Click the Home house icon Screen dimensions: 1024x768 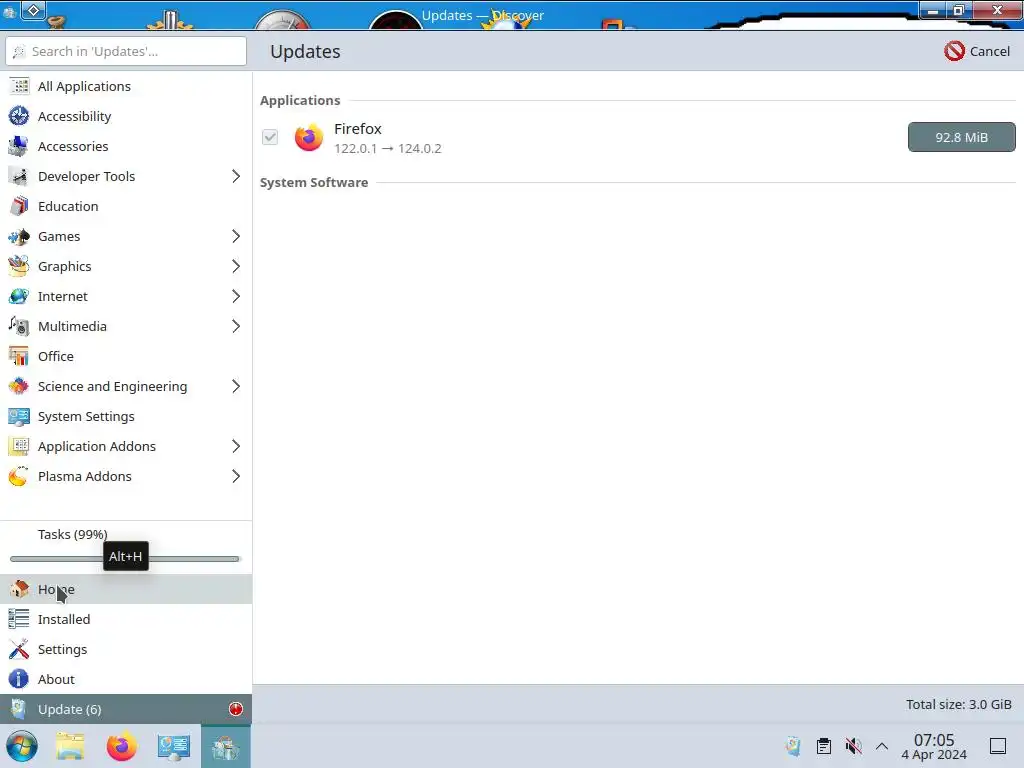(x=19, y=589)
